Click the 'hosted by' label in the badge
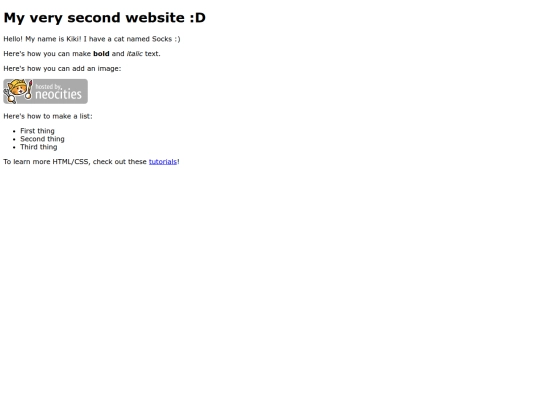Screen dimensions: 540x405 click(x=48, y=86)
